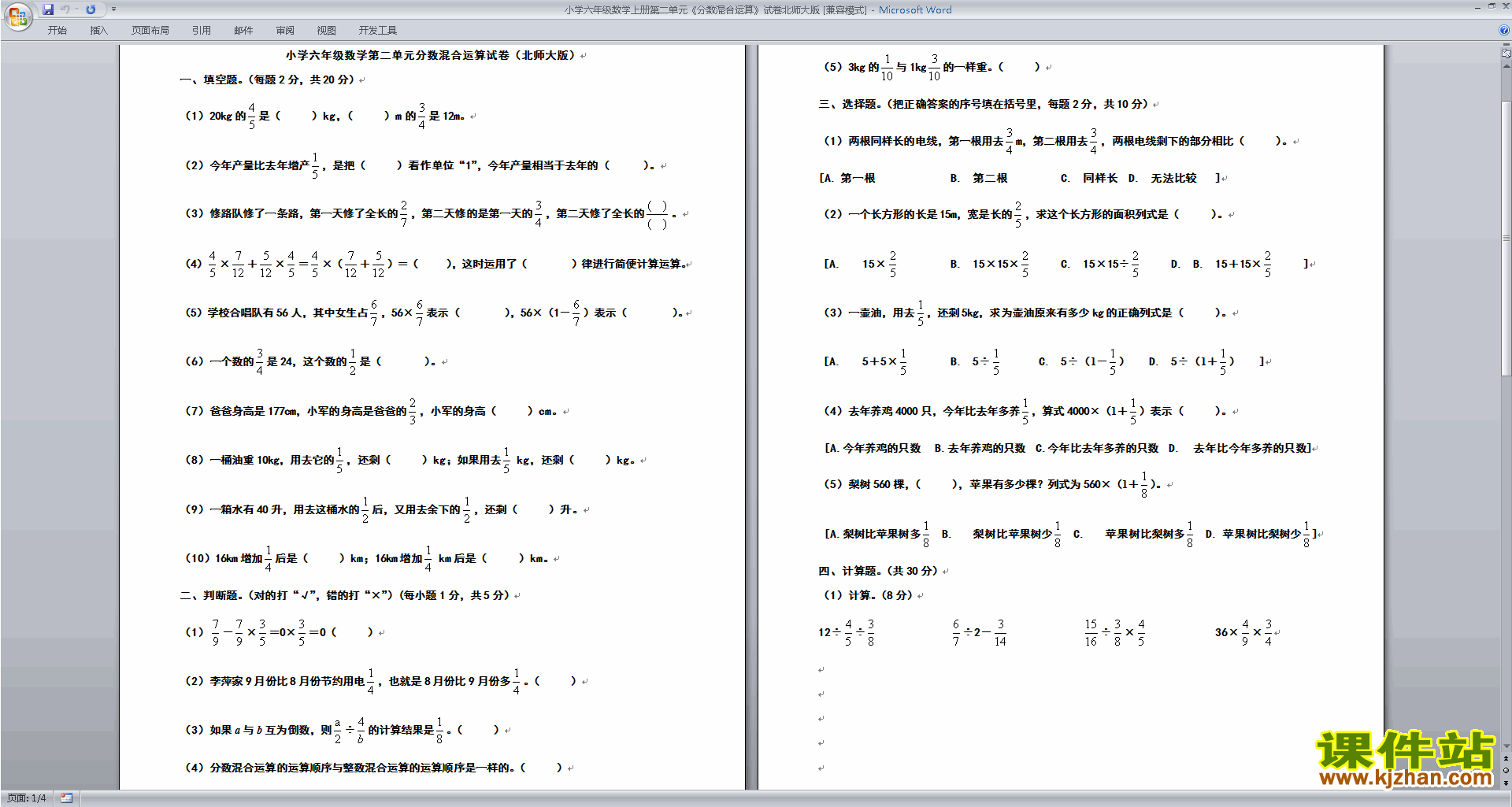Click the blue Help question mark icon
1512x807 pixels.
pos(1504,30)
